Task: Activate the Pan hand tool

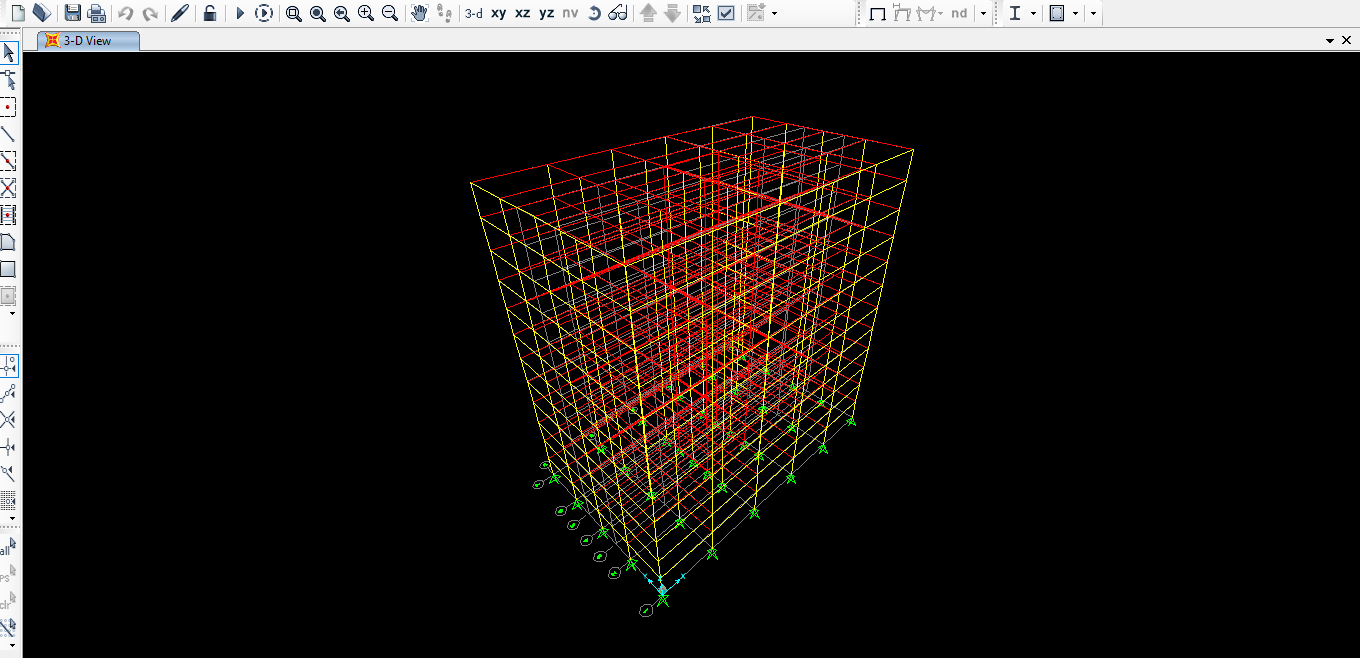Action: coord(420,13)
